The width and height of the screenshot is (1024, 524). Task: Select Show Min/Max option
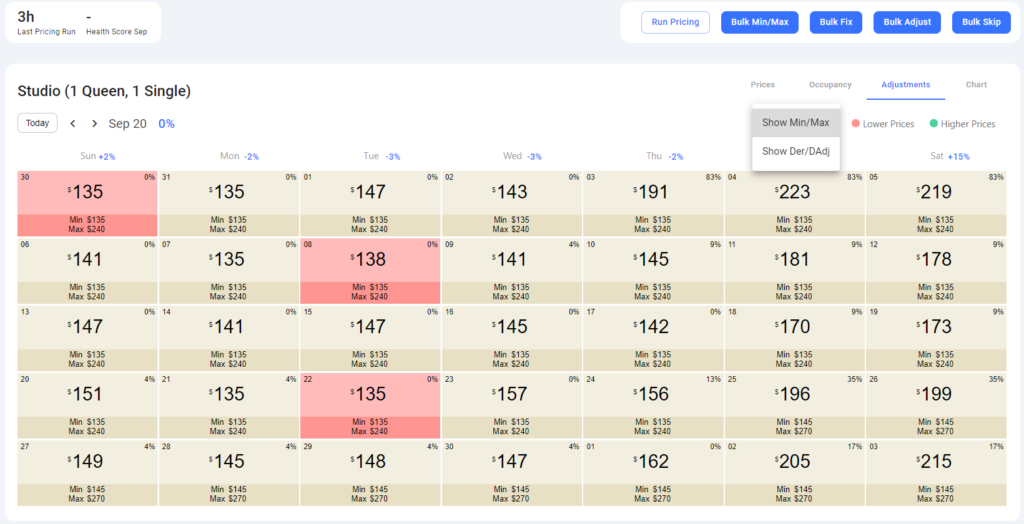point(795,123)
